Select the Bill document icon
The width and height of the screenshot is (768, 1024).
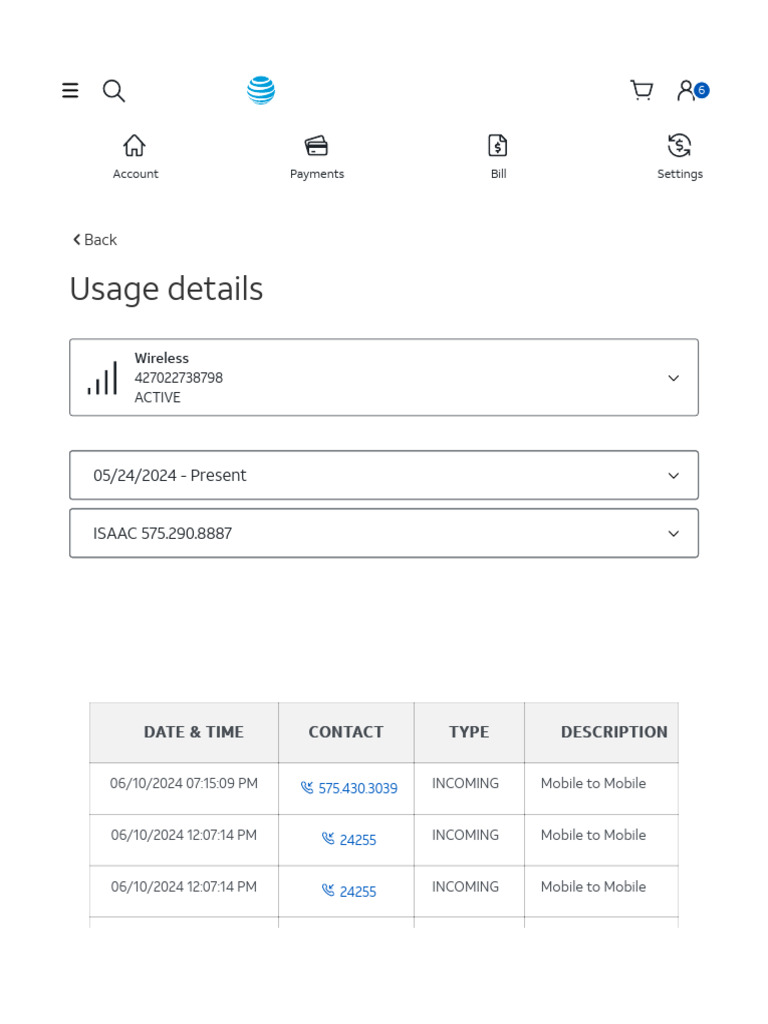(x=498, y=146)
